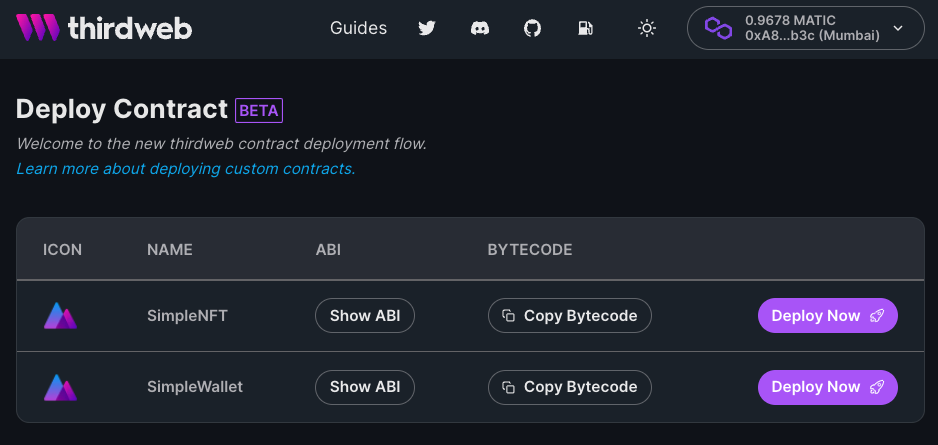Open the Guides menu item

coord(358,28)
